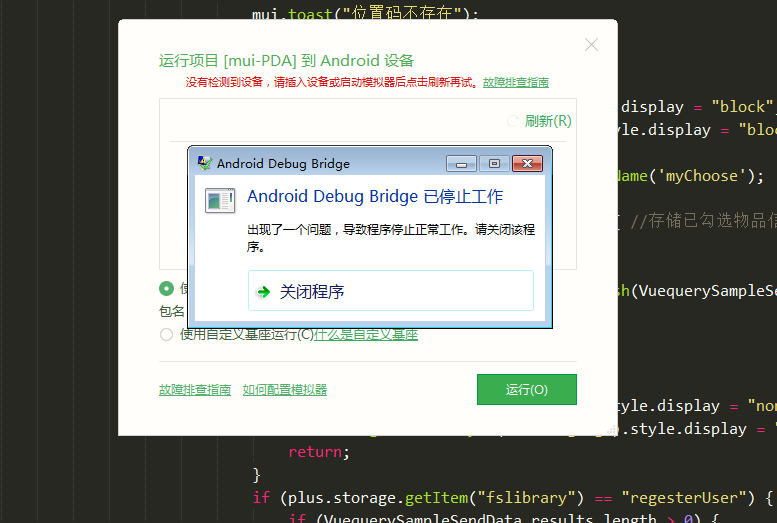The image size is (777, 523).
Task: Click the green arrow icon beside 关闭程序
Action: 264,292
